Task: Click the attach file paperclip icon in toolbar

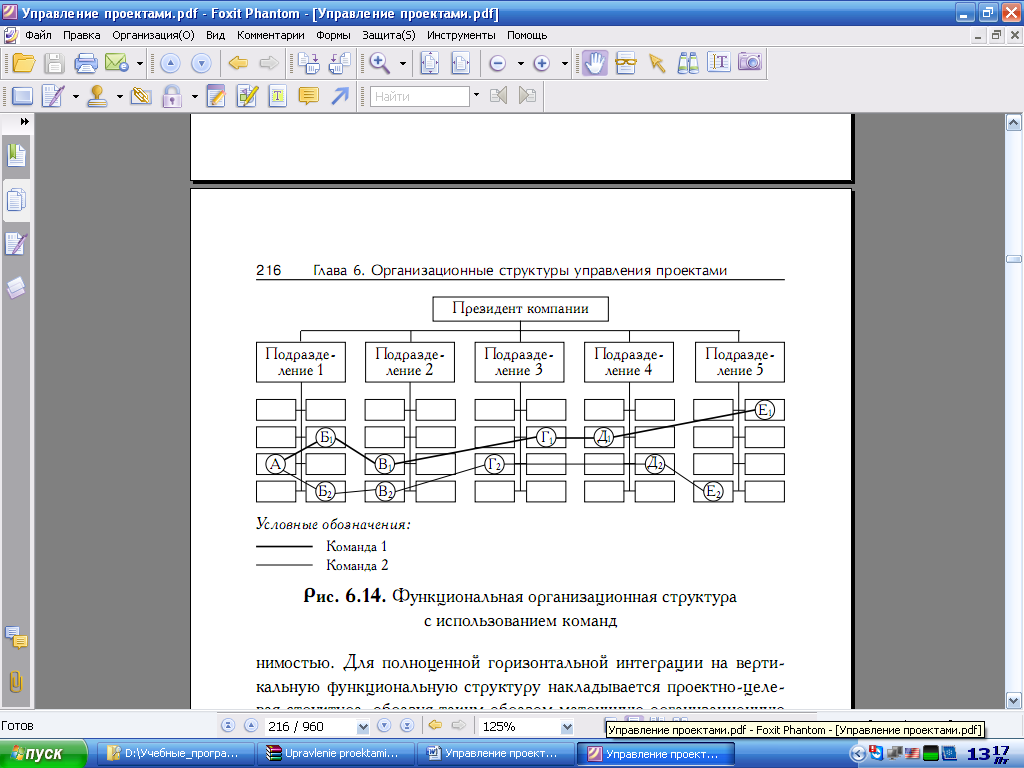Action: click(x=140, y=97)
